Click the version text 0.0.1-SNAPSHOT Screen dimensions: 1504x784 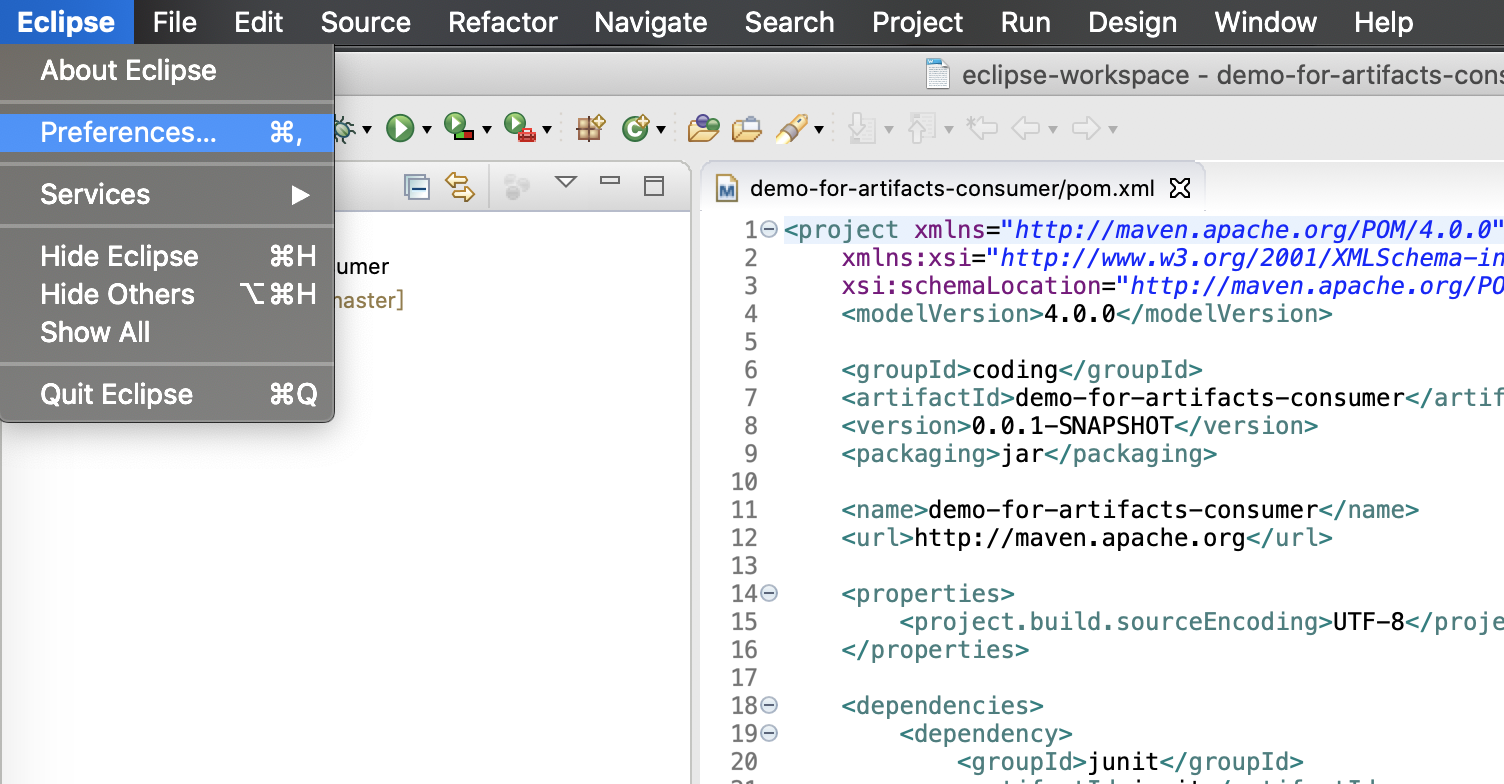tap(1073, 426)
